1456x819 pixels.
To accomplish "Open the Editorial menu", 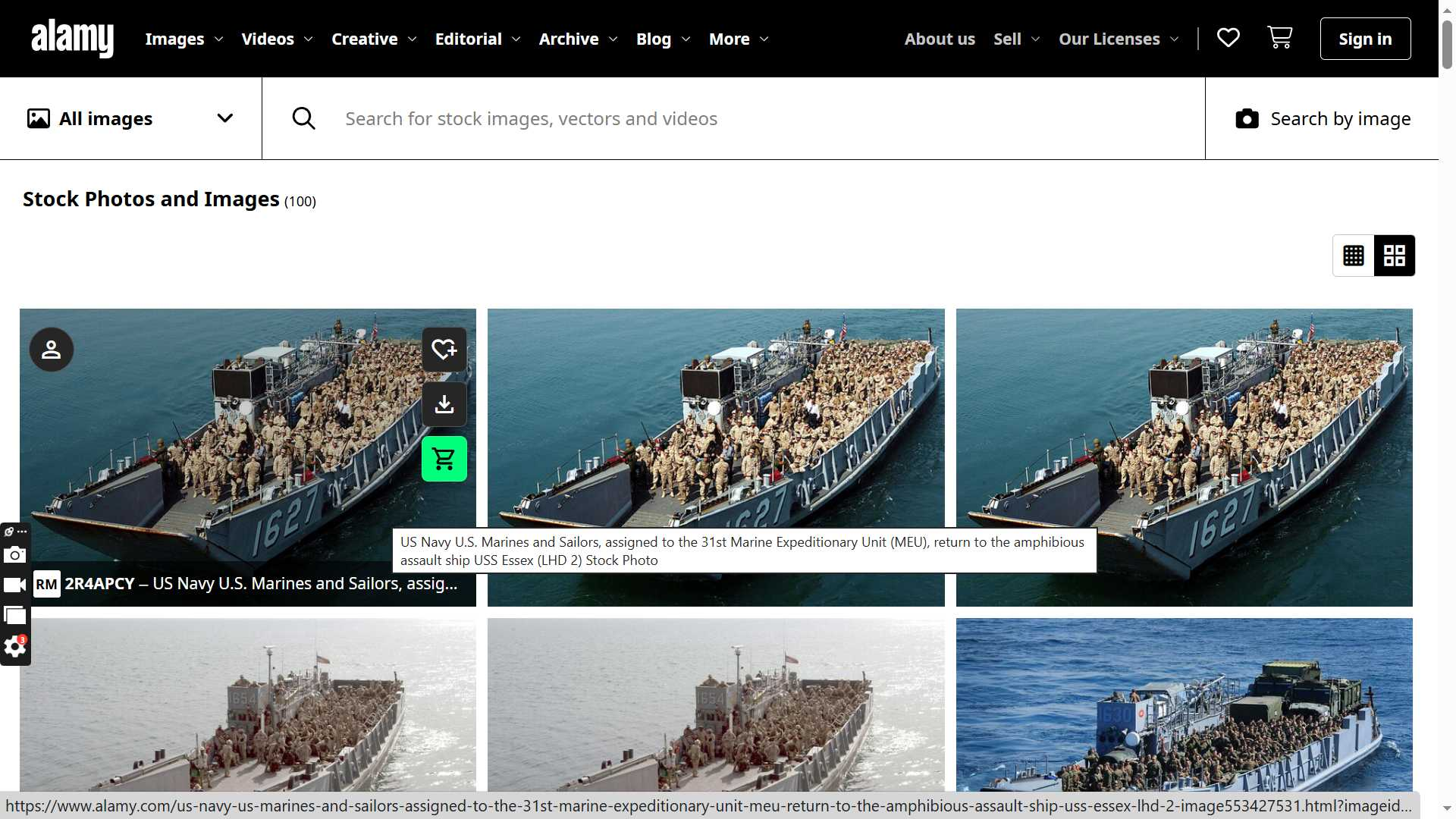I will tap(477, 39).
